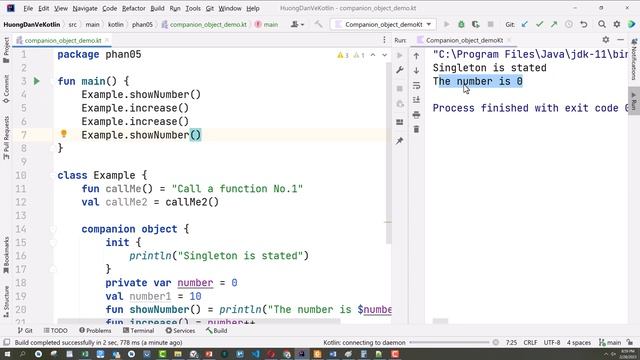Open the Navigate menu
Image resolution: width=640 pixels, height=360 pixels.
point(85,8)
